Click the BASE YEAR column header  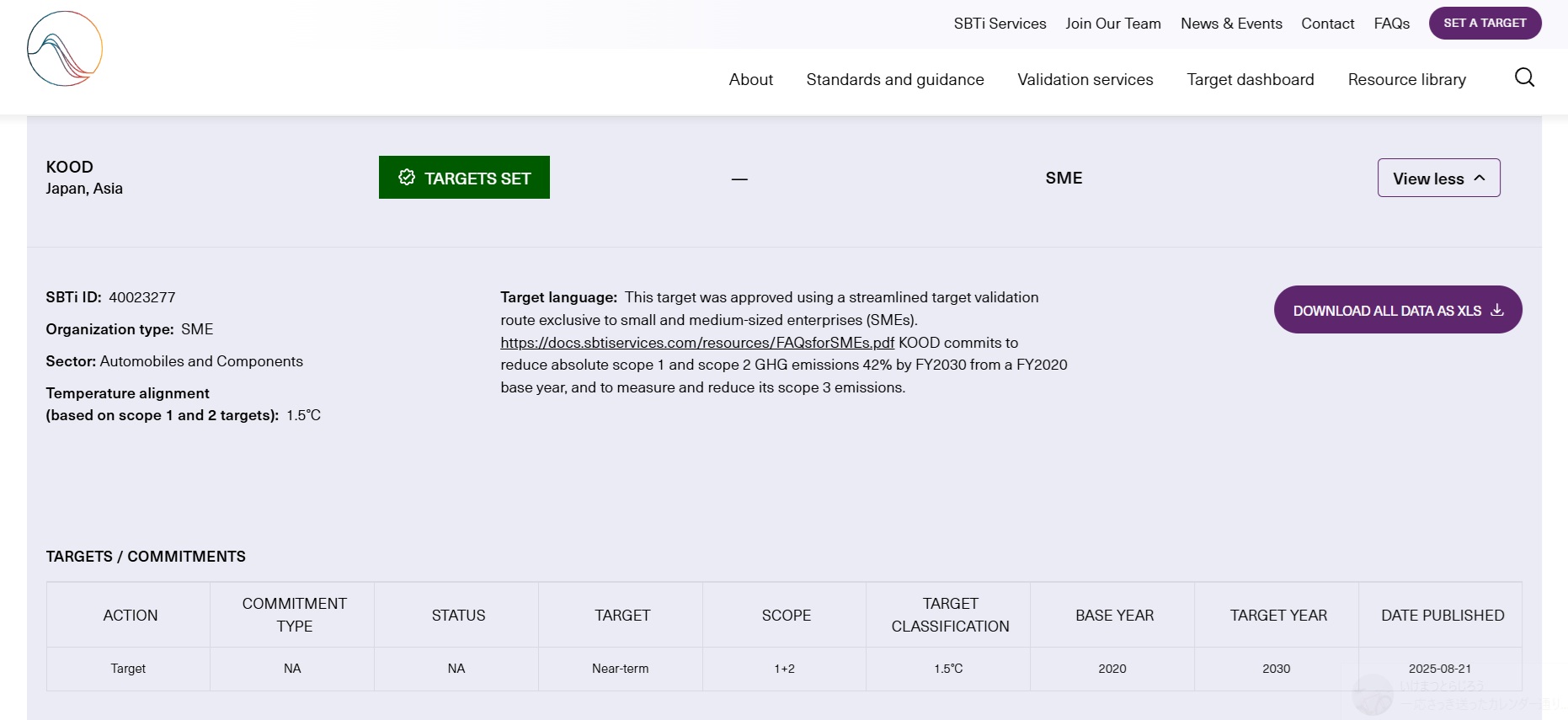point(1114,616)
